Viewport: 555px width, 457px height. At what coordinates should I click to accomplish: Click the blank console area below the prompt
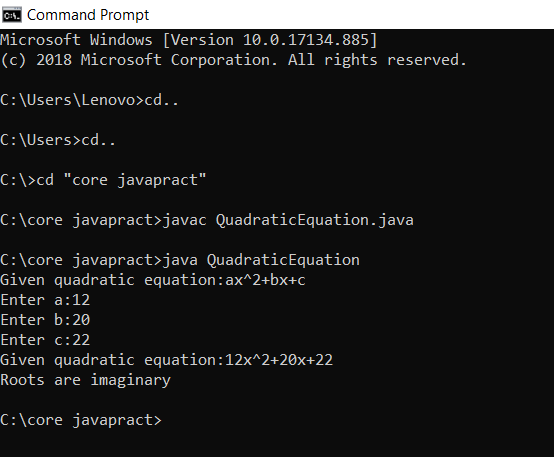click(x=278, y=443)
